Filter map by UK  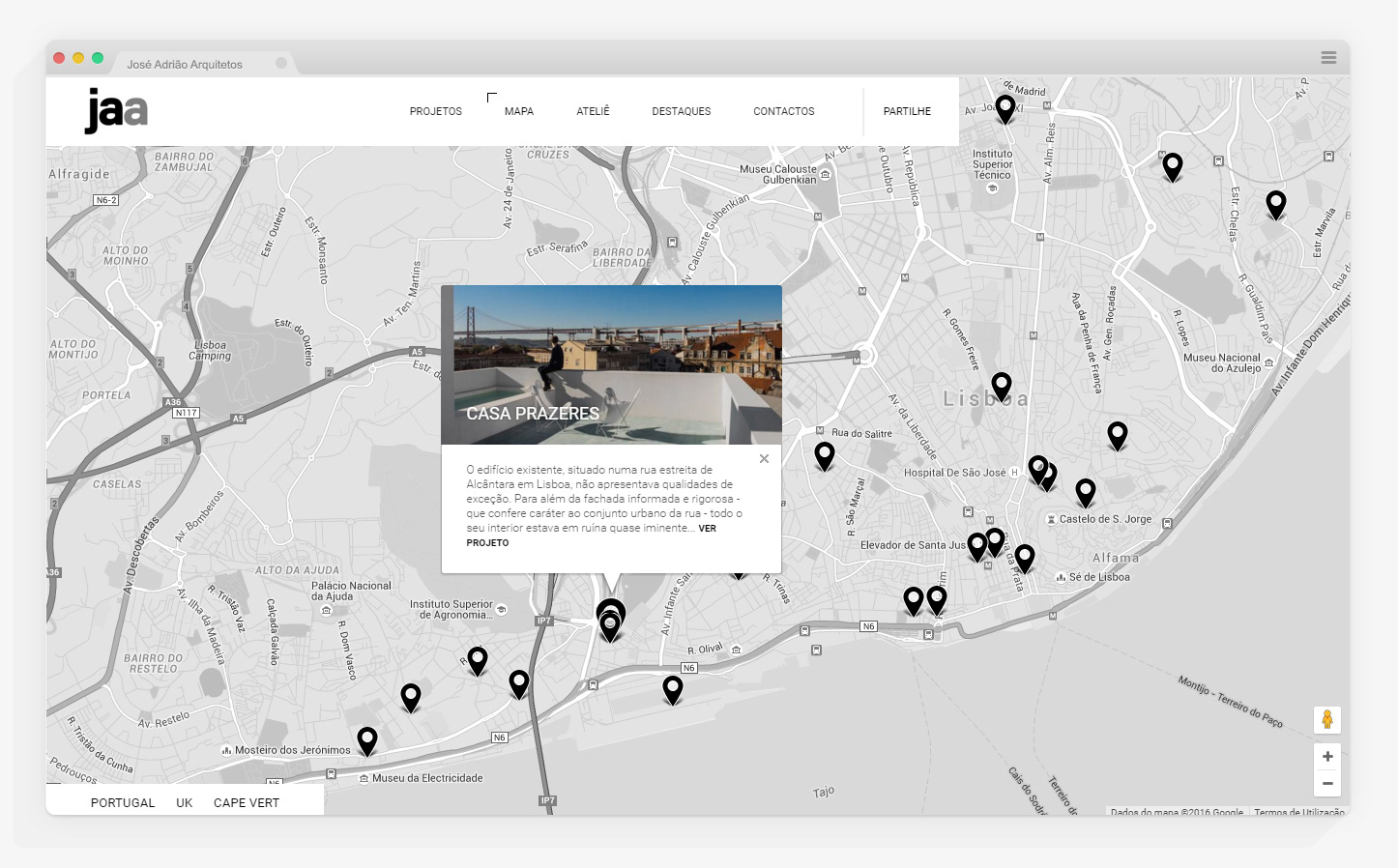point(185,803)
